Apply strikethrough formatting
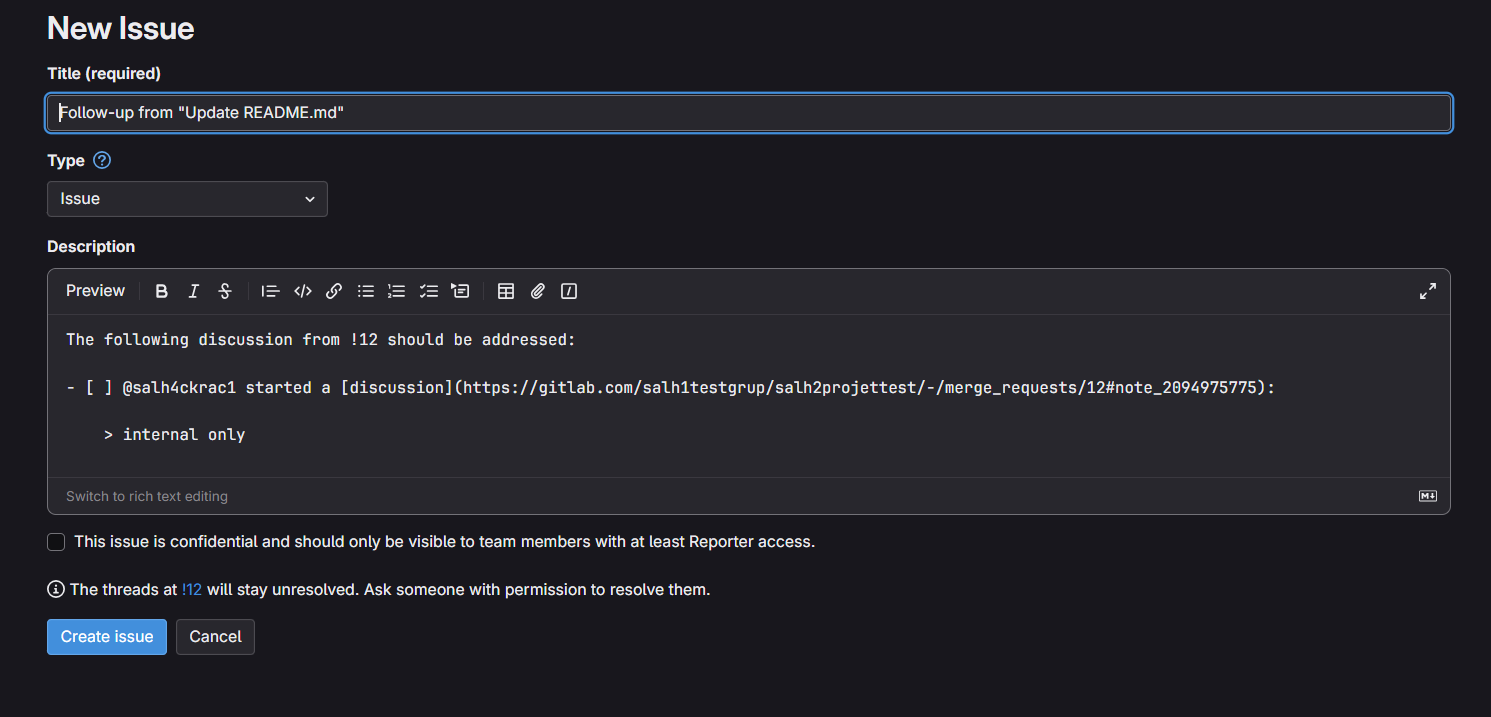 (x=225, y=291)
